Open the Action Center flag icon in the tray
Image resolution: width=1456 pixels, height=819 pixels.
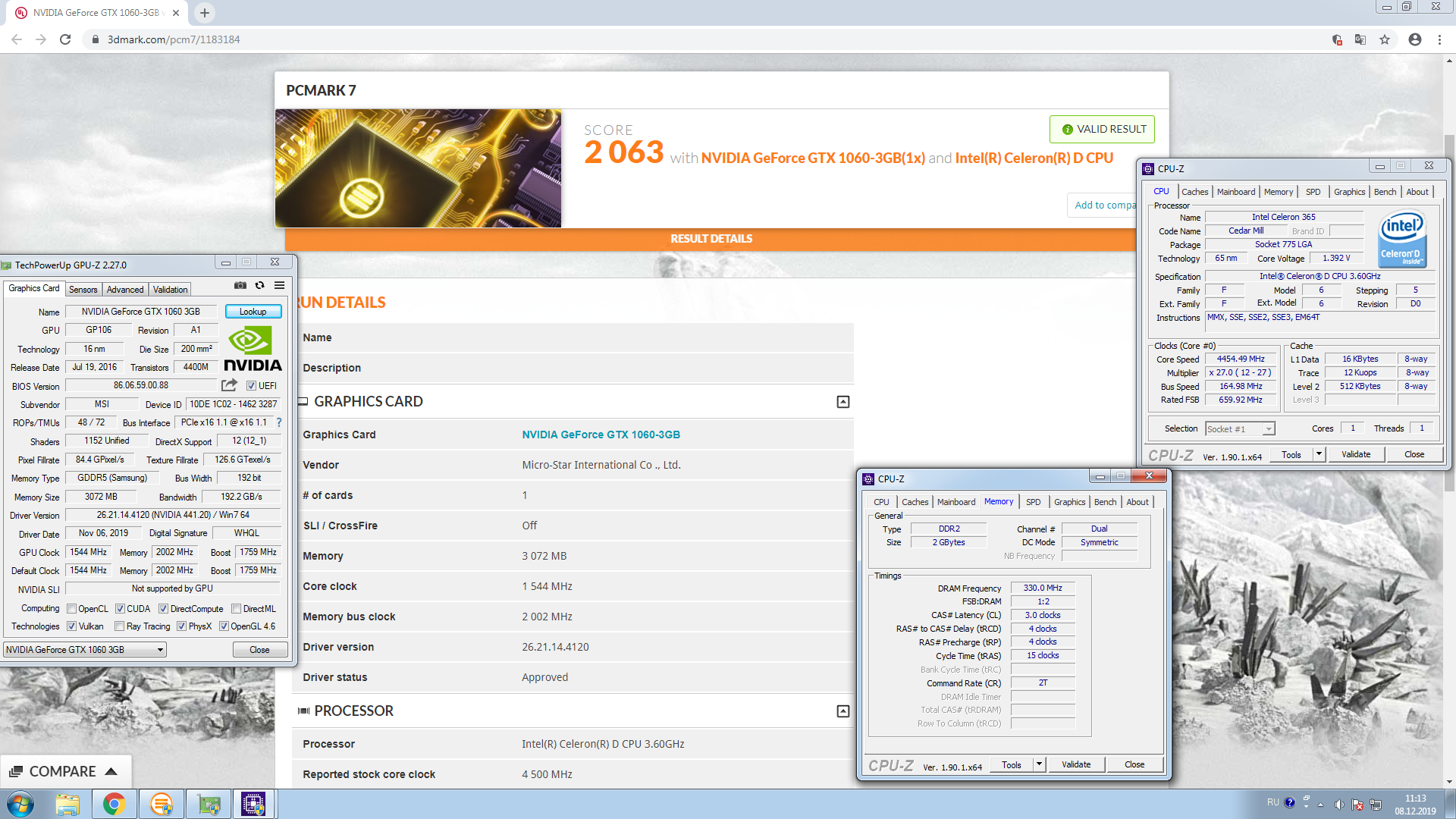tap(1357, 804)
